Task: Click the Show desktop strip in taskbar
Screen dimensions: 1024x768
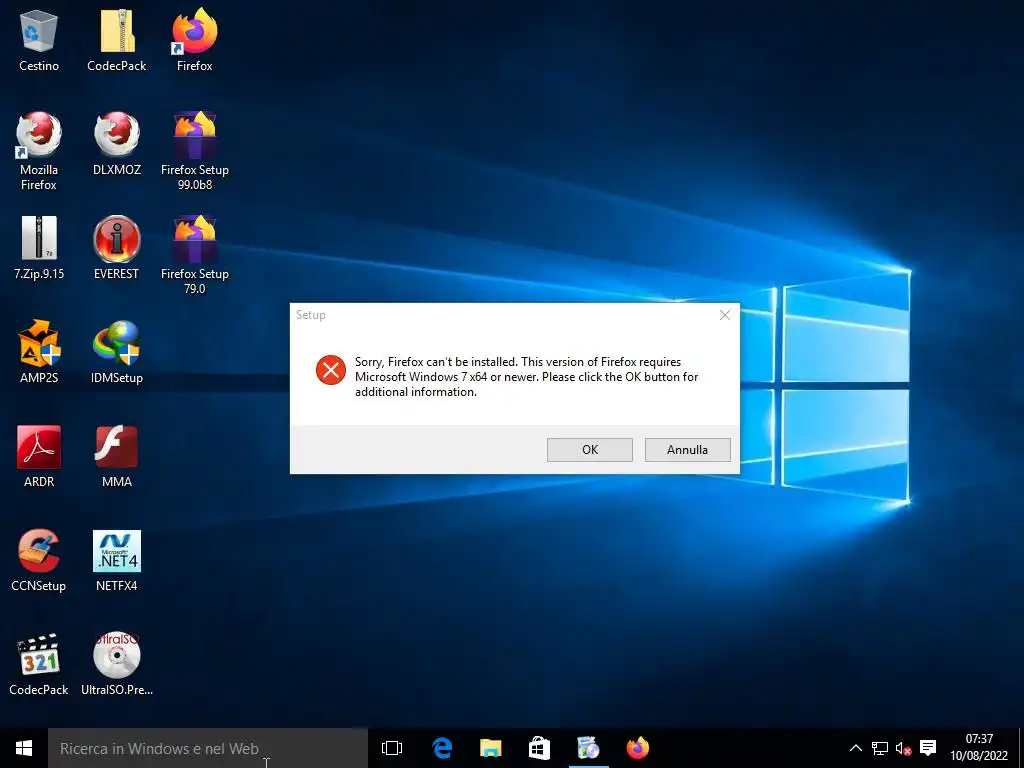Action: tap(1021, 748)
